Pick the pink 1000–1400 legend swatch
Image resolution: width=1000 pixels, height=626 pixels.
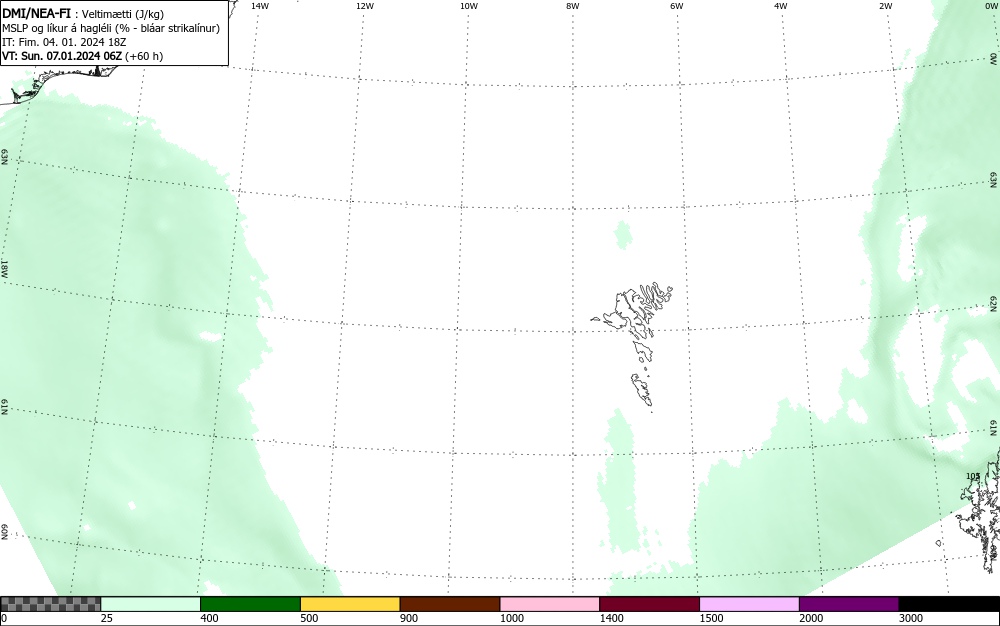click(550, 604)
